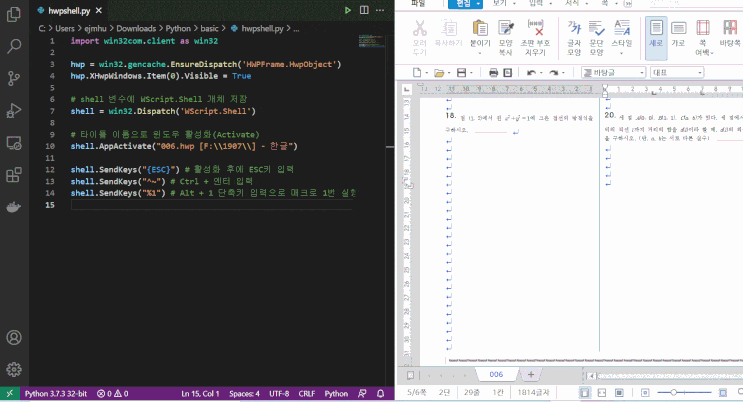The image size is (743, 402).
Task: Change file encoding via UTF-8
Action: (279, 393)
